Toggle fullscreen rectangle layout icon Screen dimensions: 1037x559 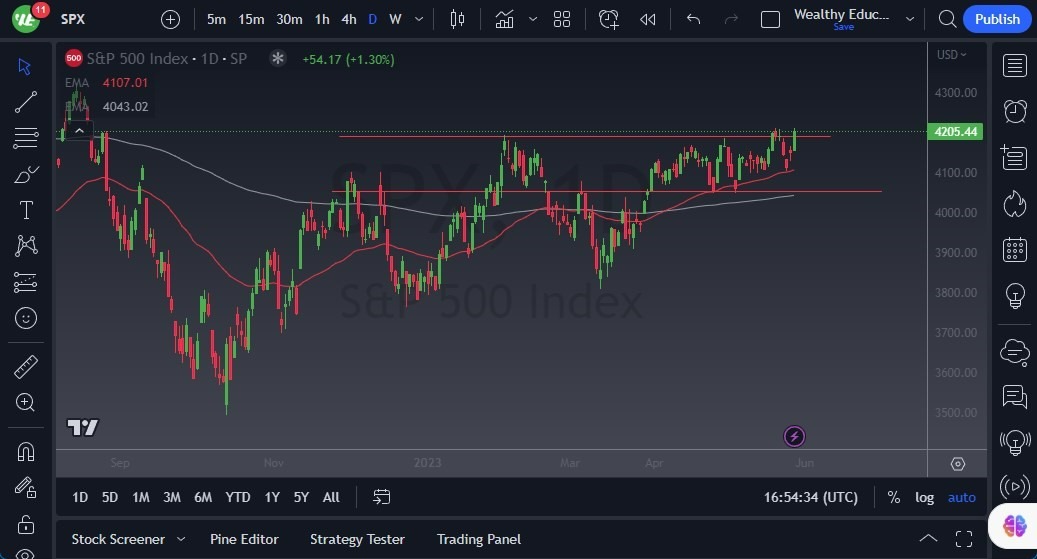click(x=770, y=20)
